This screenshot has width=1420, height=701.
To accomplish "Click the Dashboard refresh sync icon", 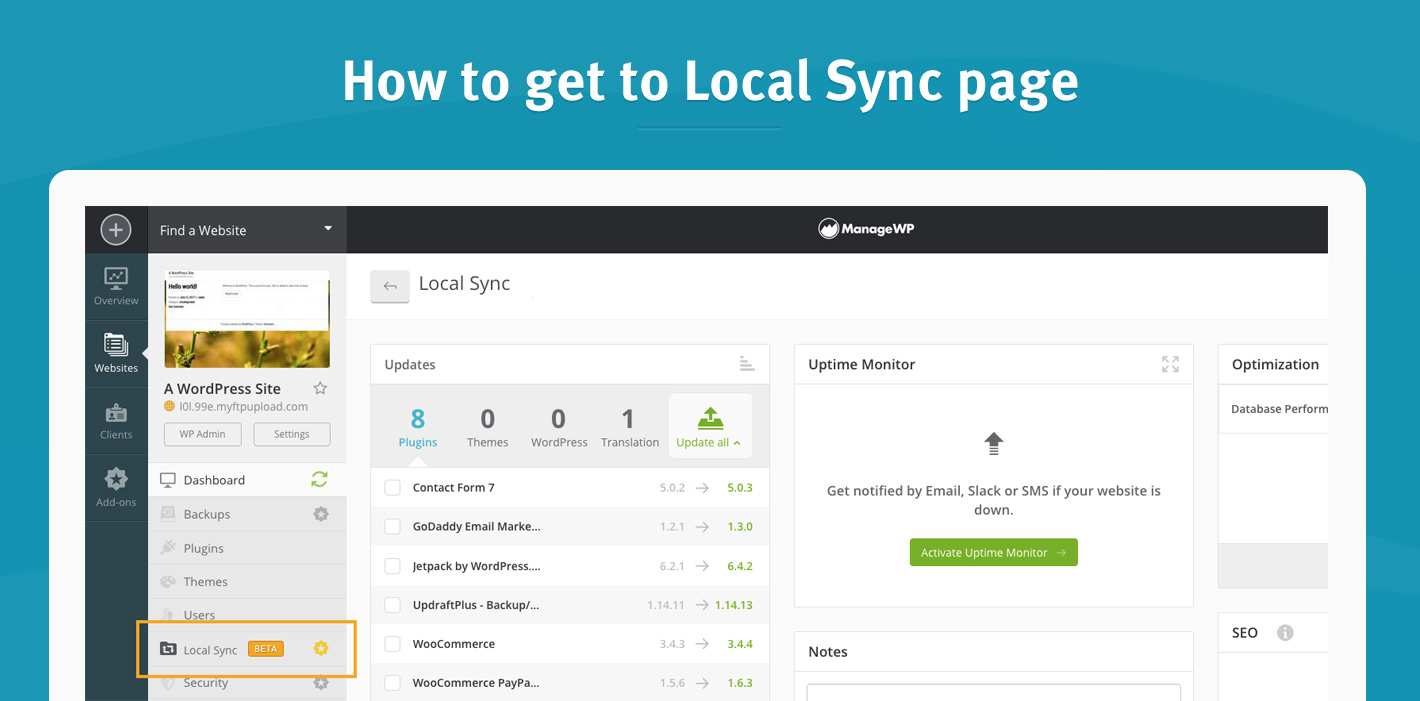I will (x=319, y=480).
